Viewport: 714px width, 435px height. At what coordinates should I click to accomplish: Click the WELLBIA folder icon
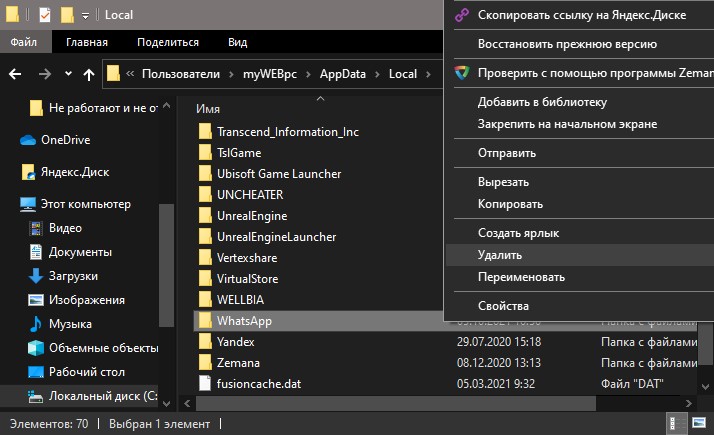point(205,299)
